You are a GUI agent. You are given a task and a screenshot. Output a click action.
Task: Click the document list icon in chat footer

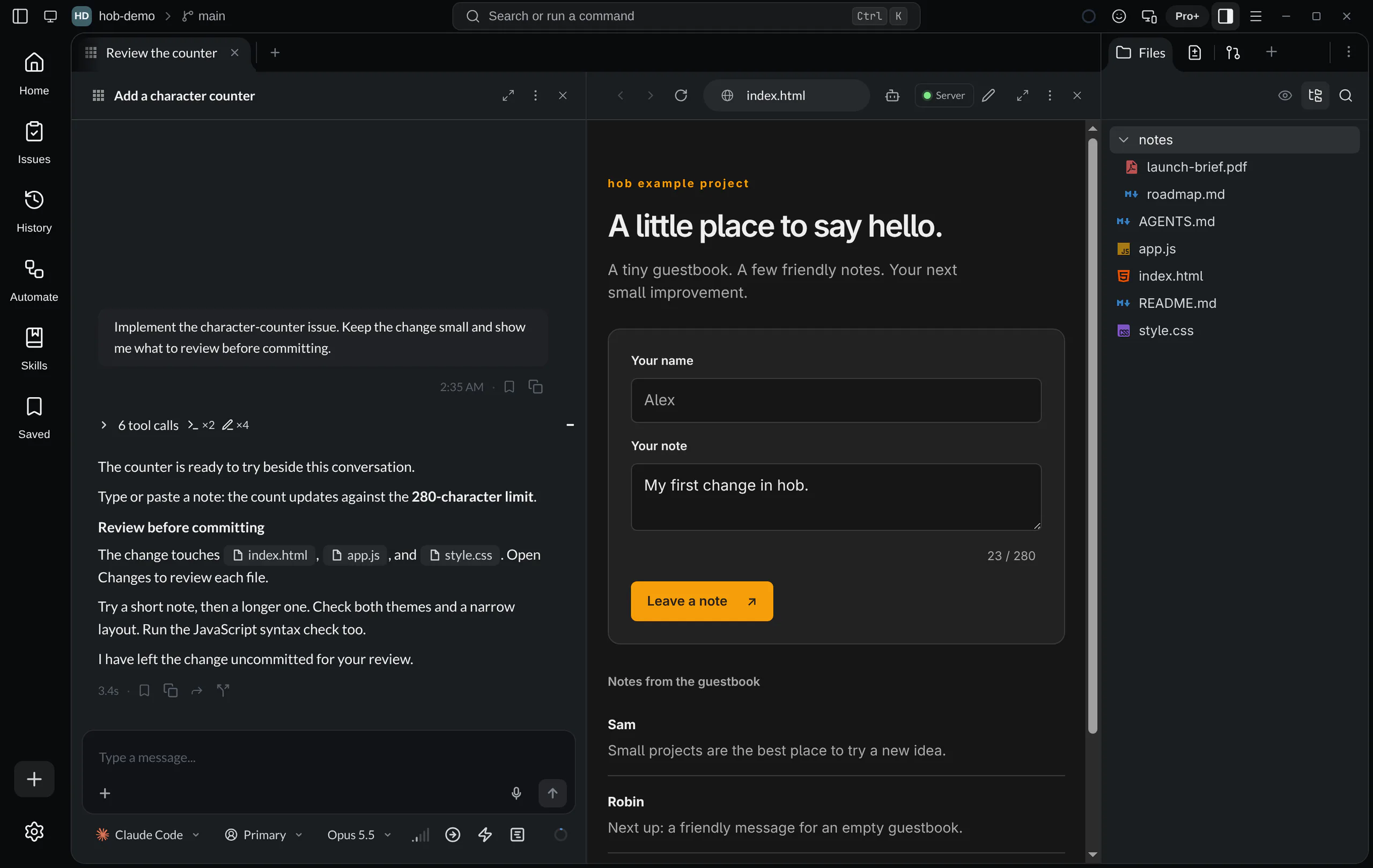[517, 834]
